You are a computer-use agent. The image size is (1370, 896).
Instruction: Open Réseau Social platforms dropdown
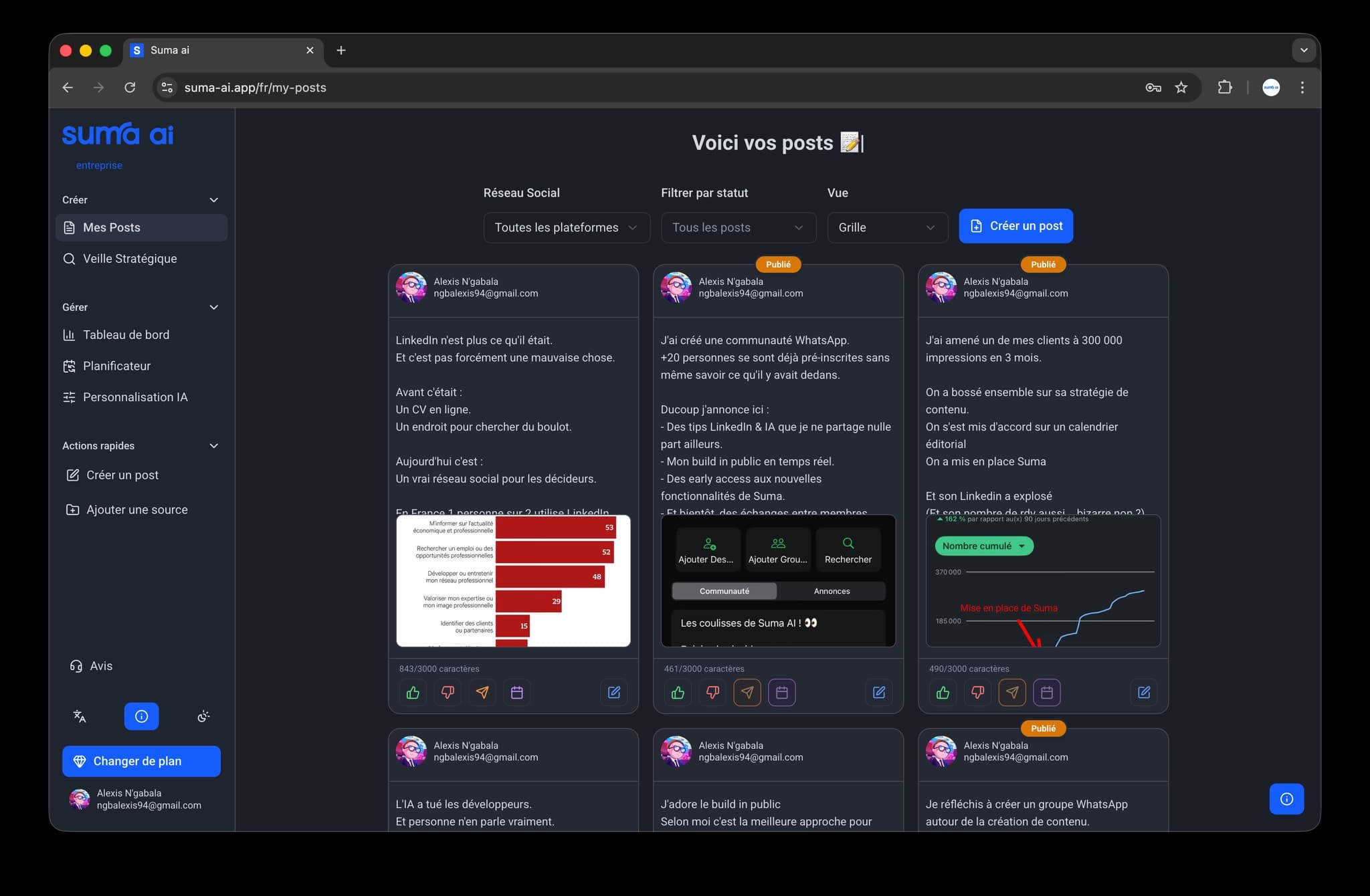coord(566,227)
